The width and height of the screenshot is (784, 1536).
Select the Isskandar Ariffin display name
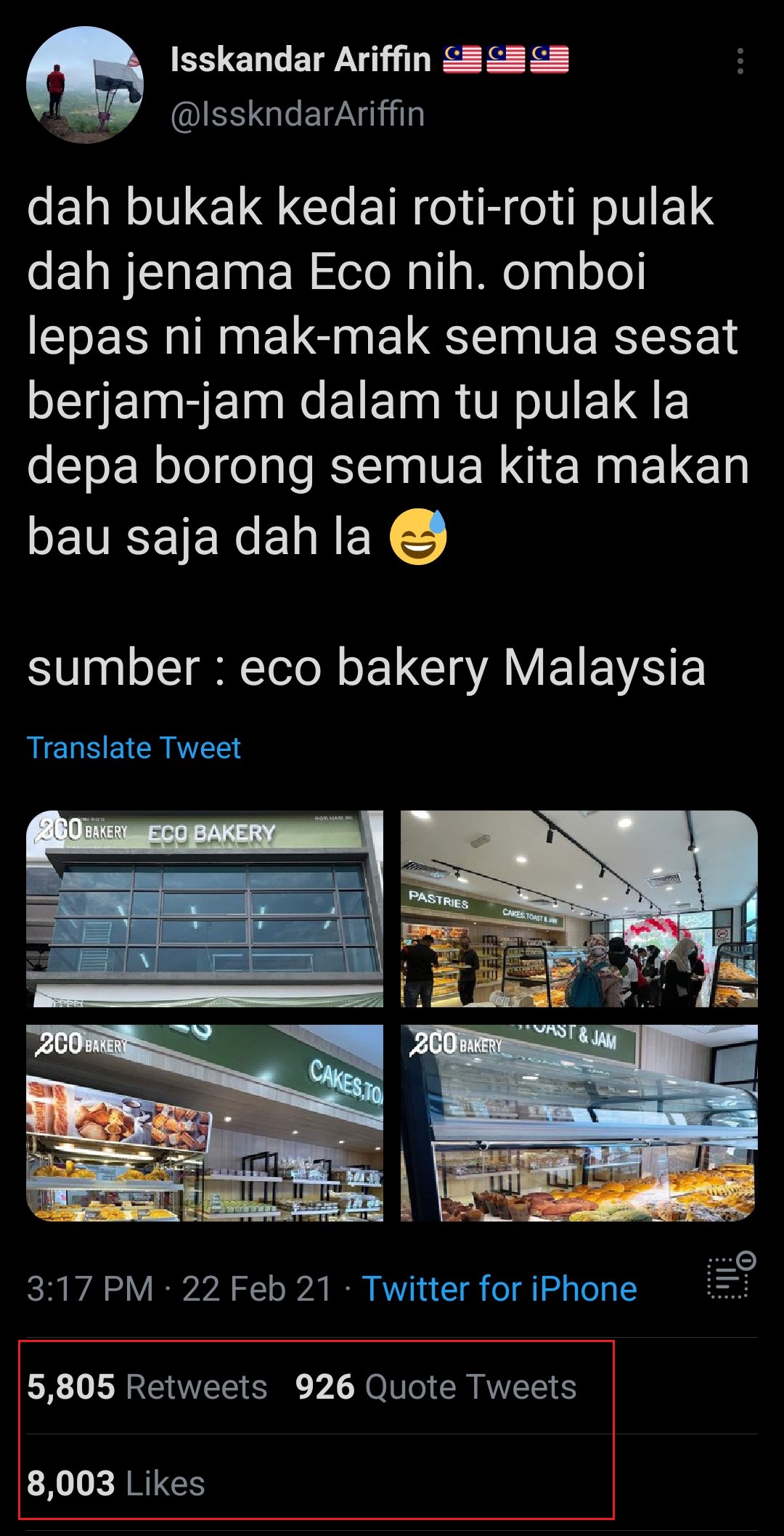point(301,60)
